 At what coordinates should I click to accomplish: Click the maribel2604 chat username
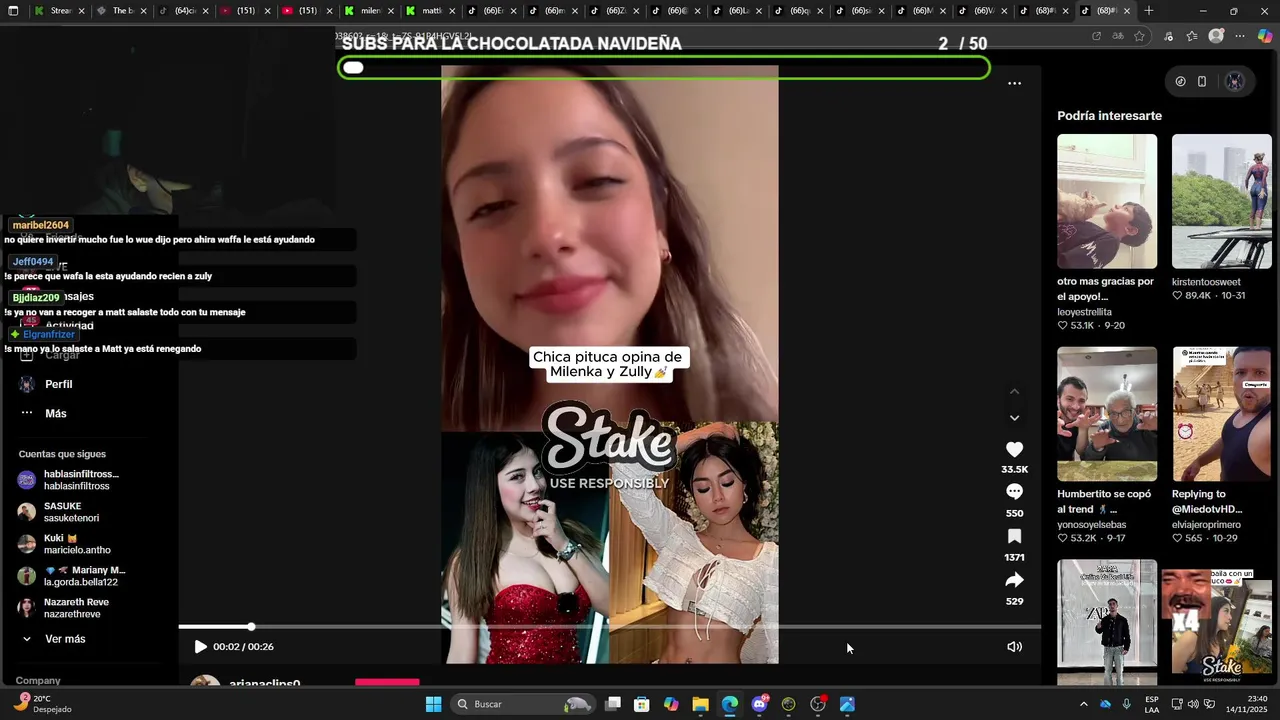(41, 225)
